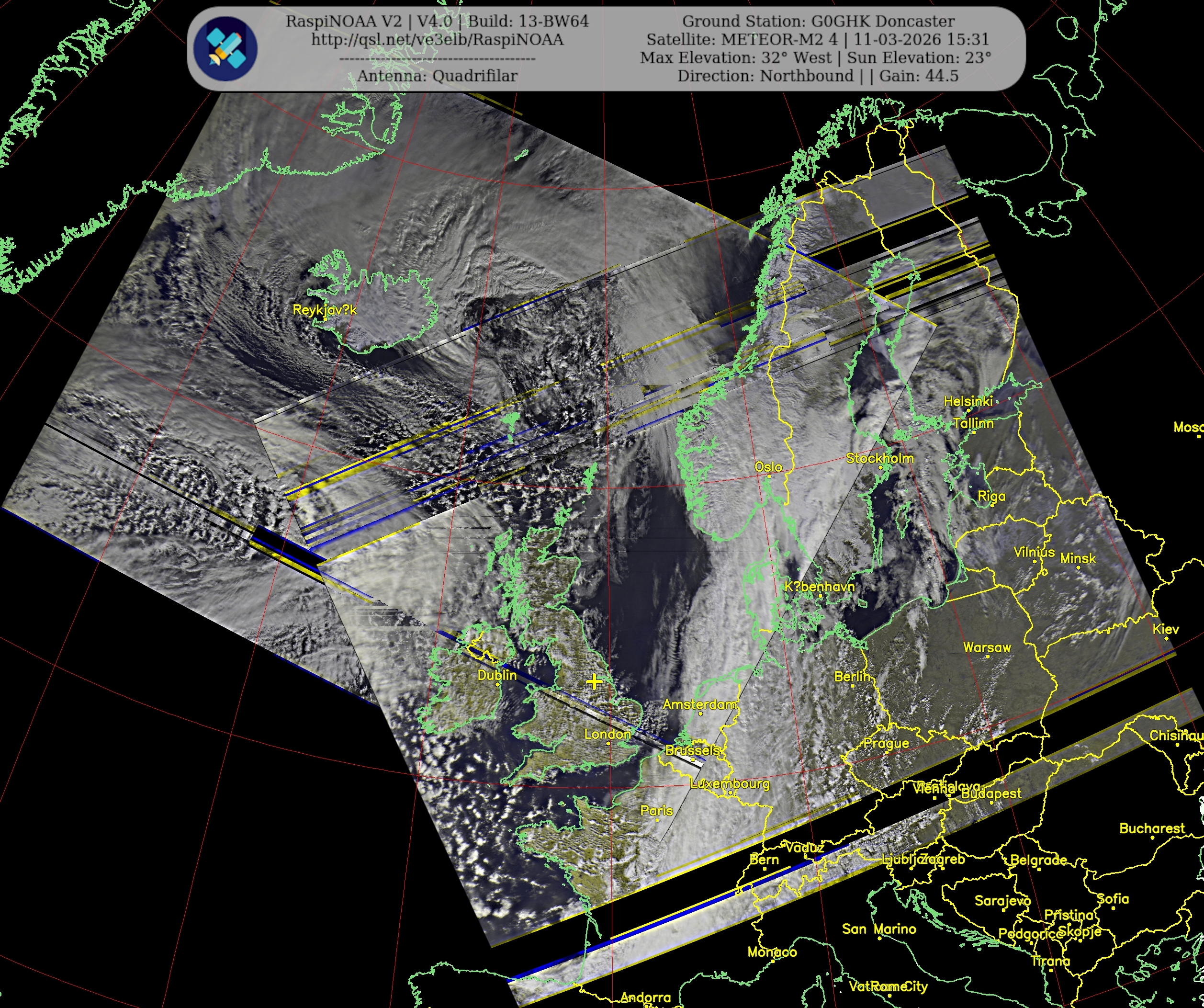Select the Helsinki city label
Image resolution: width=1204 pixels, height=1008 pixels.
pyautogui.click(x=968, y=401)
